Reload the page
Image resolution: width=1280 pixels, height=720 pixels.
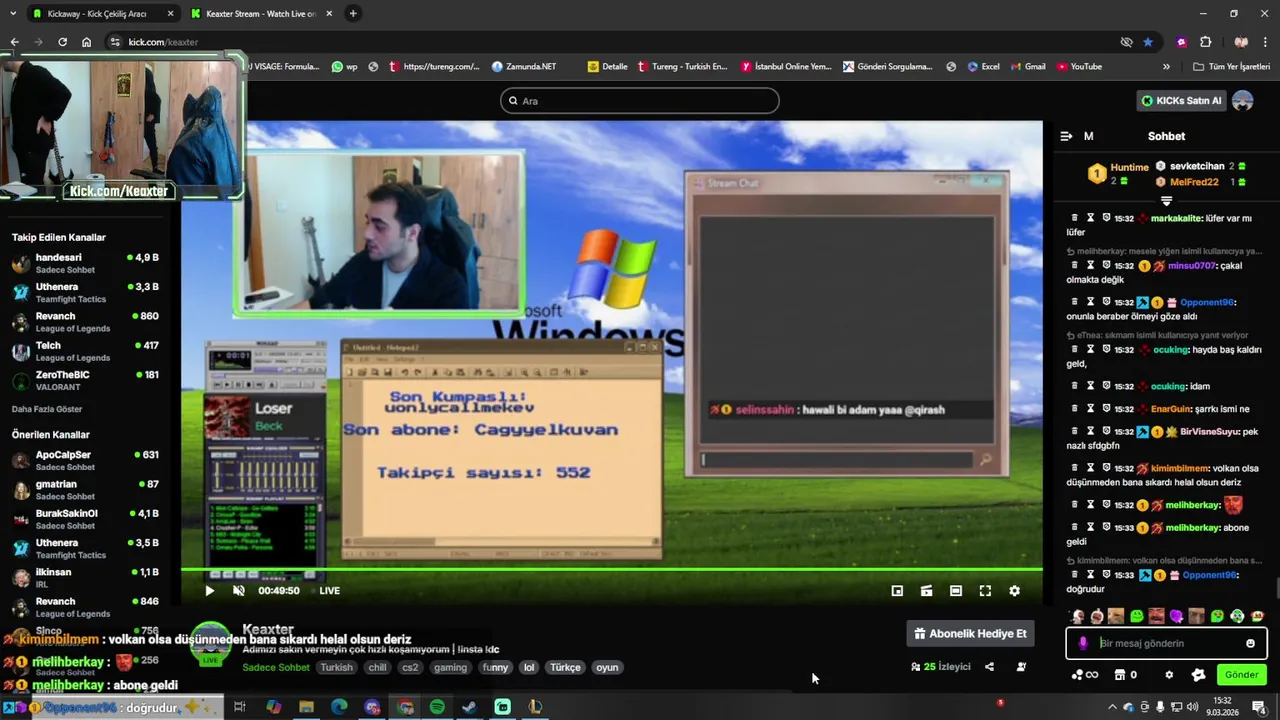click(x=62, y=42)
